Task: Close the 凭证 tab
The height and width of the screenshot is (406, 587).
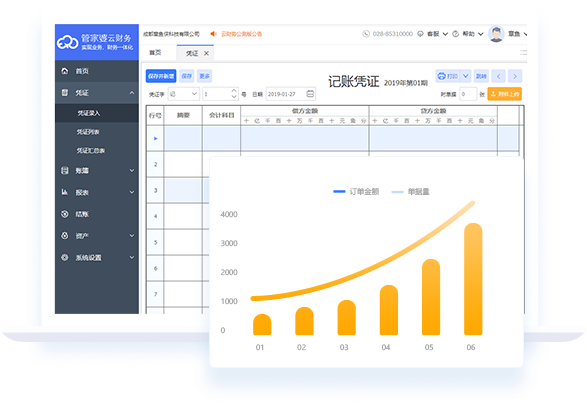Action: click(206, 54)
